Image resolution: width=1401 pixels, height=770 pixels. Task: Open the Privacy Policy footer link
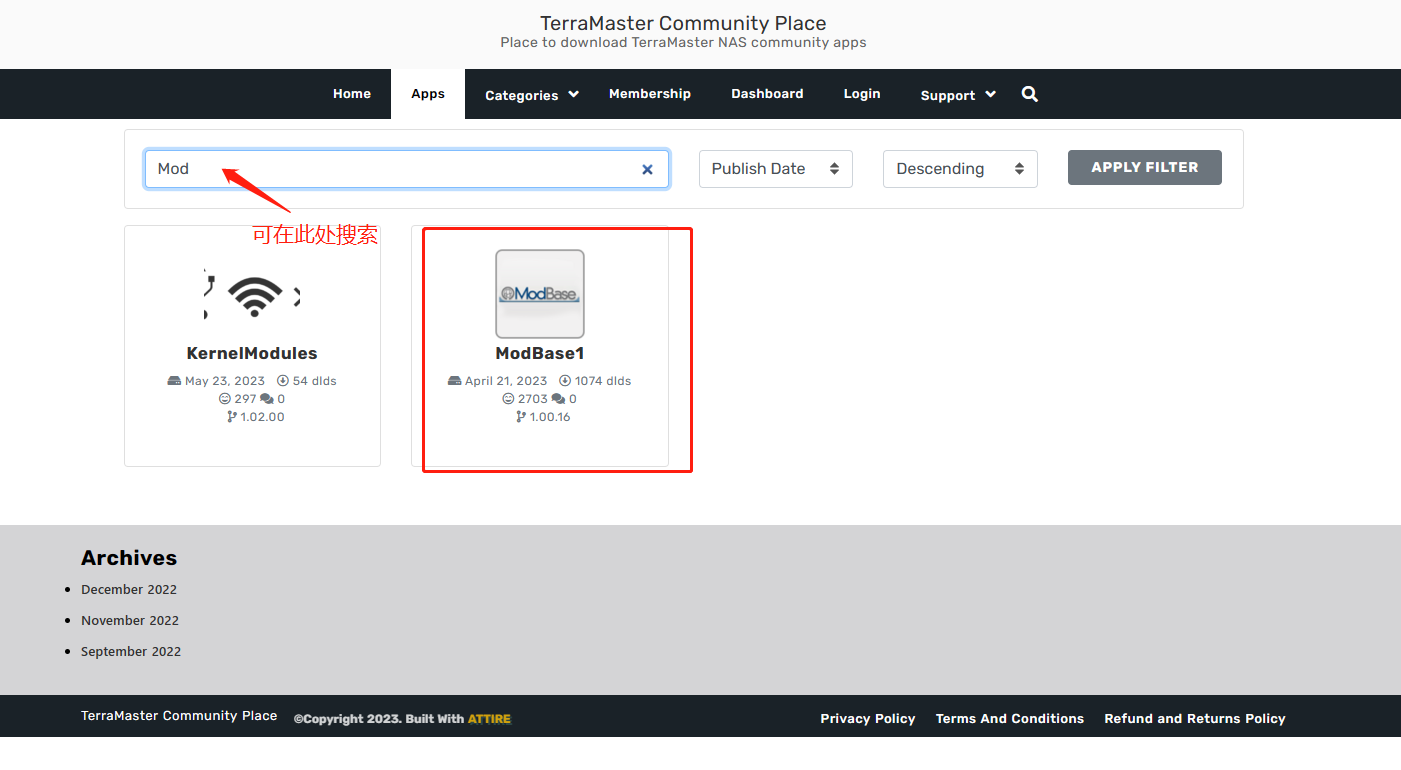868,718
